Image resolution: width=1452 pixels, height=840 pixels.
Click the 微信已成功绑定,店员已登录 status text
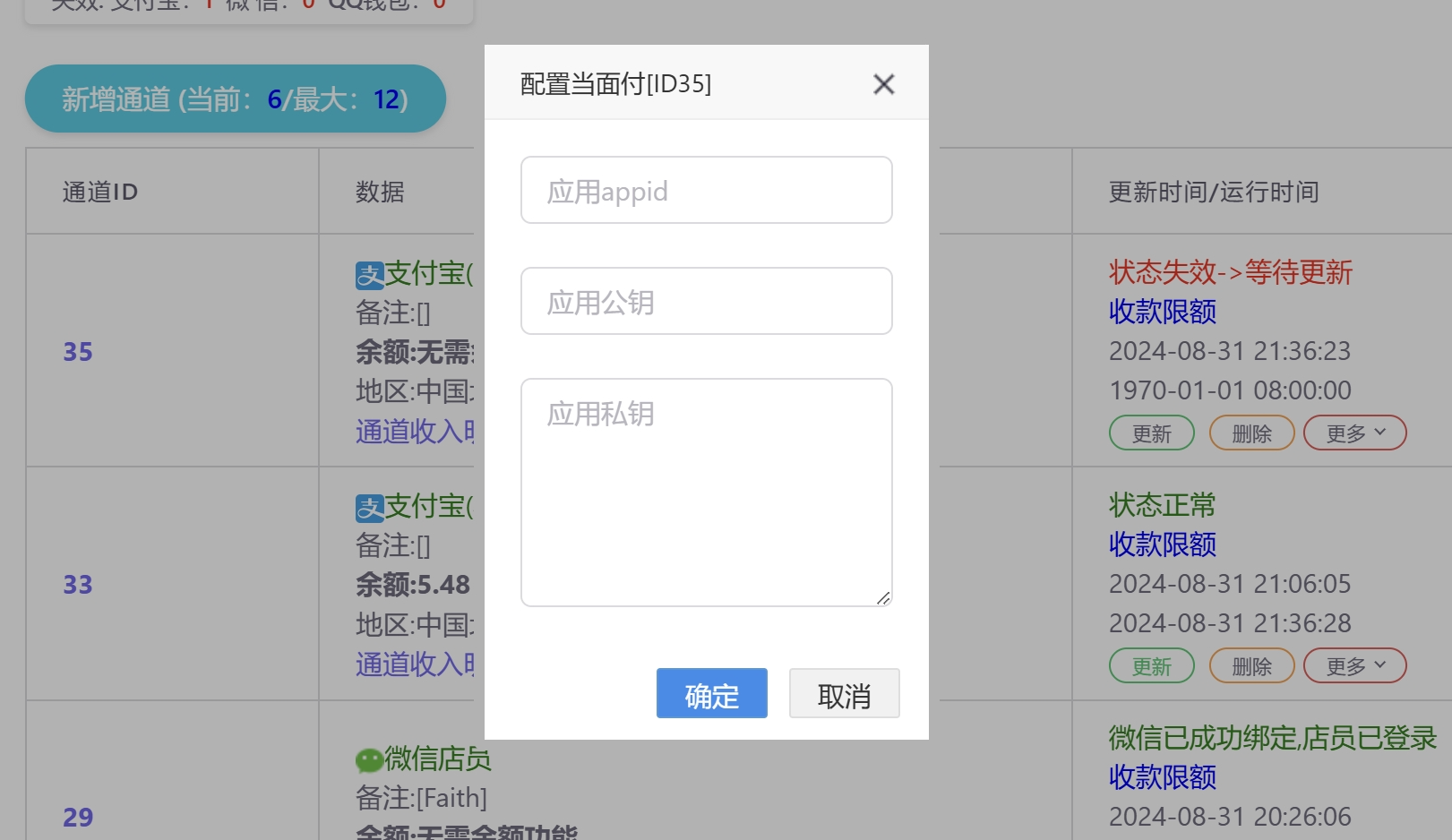click(x=1272, y=738)
